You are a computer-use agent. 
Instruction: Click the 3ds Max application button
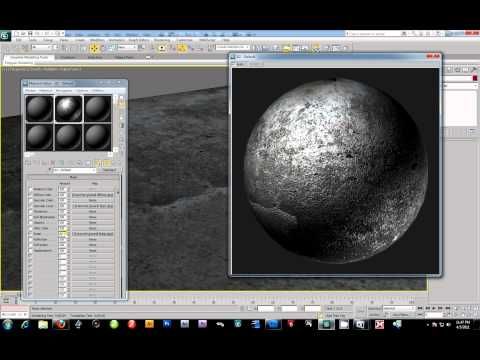pyautogui.click(x=5, y=36)
